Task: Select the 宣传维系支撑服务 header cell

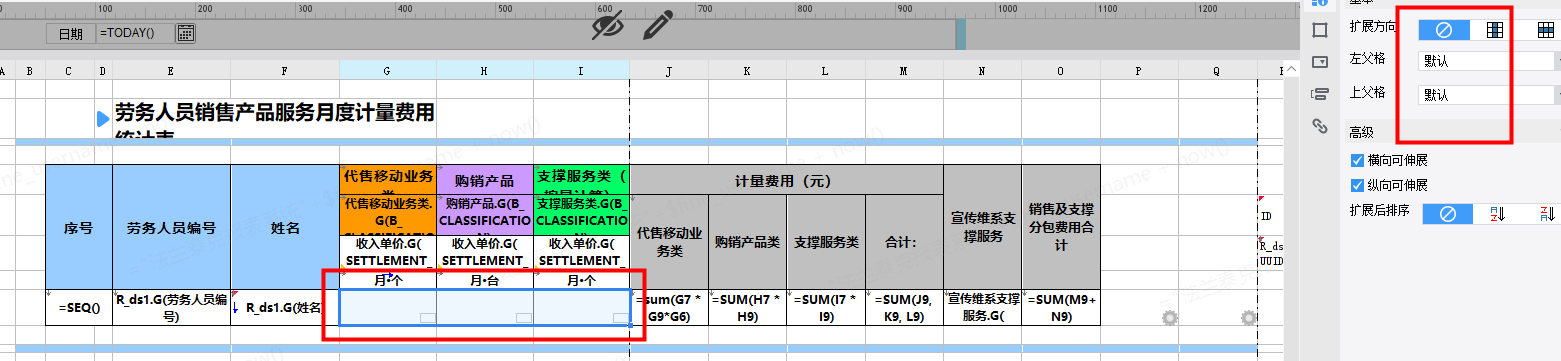Action: coord(982,228)
